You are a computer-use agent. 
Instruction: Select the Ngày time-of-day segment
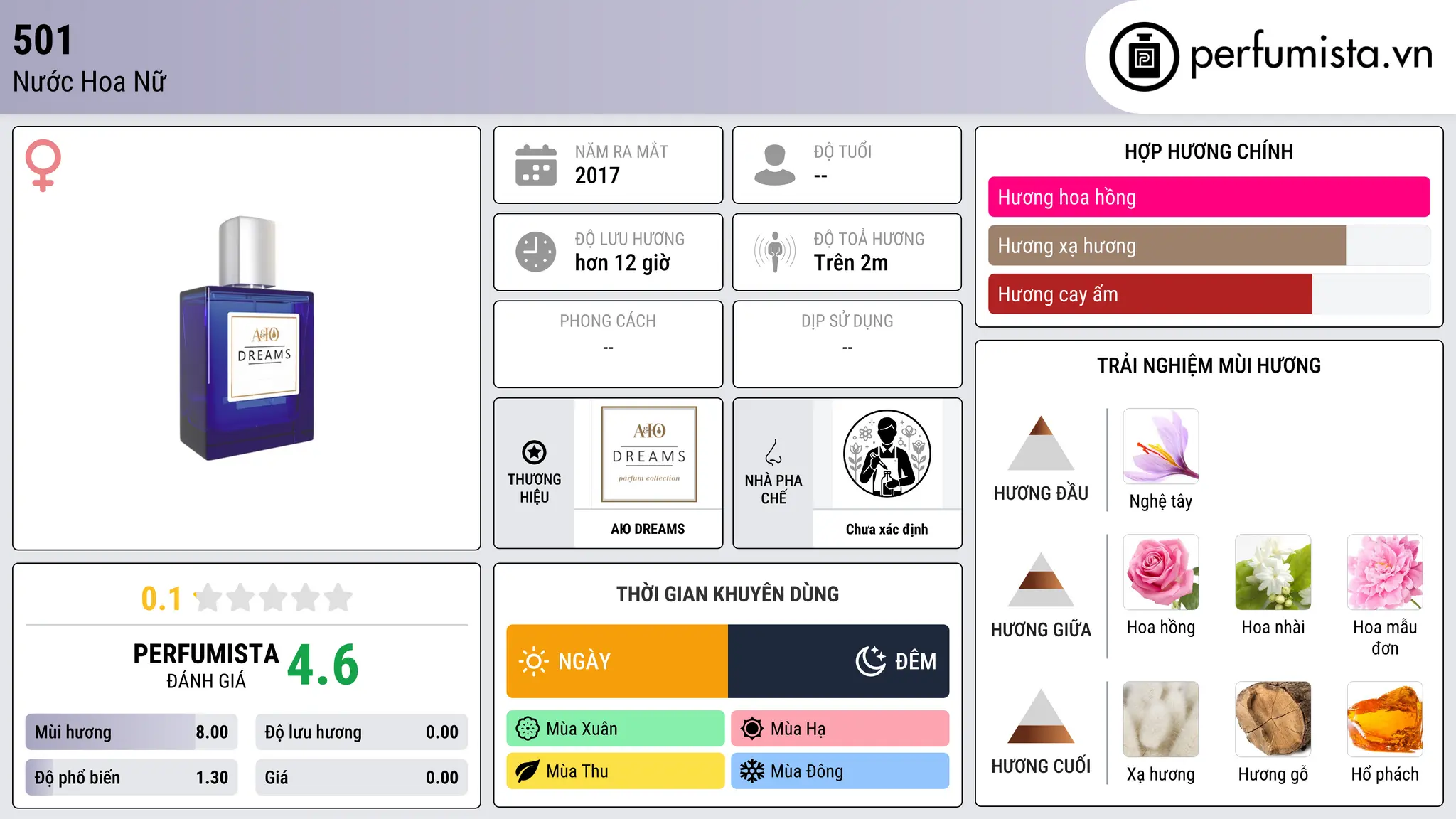(x=617, y=661)
